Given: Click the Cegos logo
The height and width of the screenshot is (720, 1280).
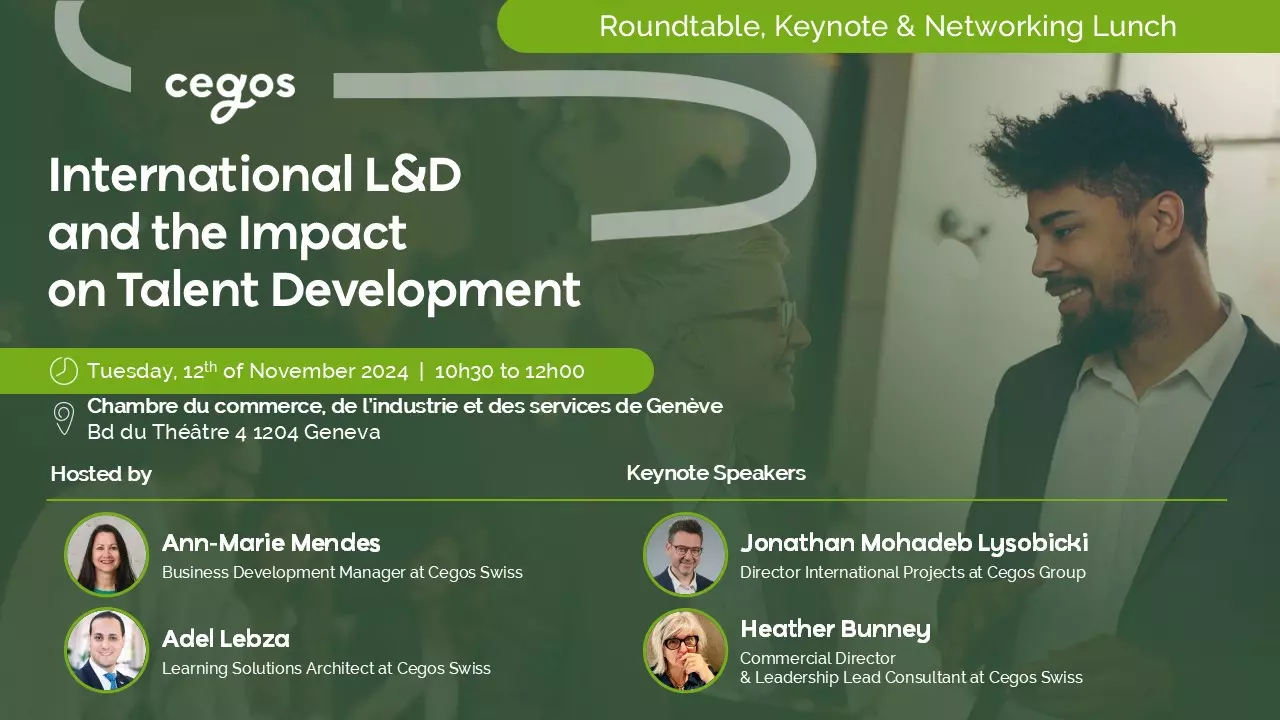Looking at the screenshot, I should click(230, 94).
